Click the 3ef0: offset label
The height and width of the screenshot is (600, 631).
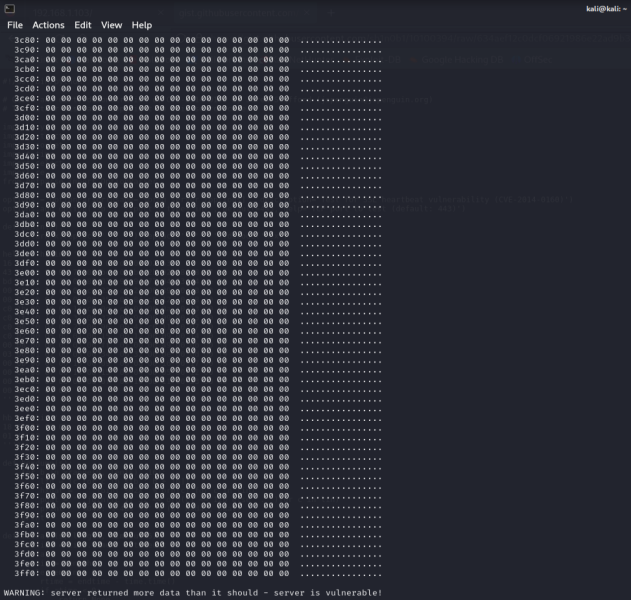(x=27, y=418)
